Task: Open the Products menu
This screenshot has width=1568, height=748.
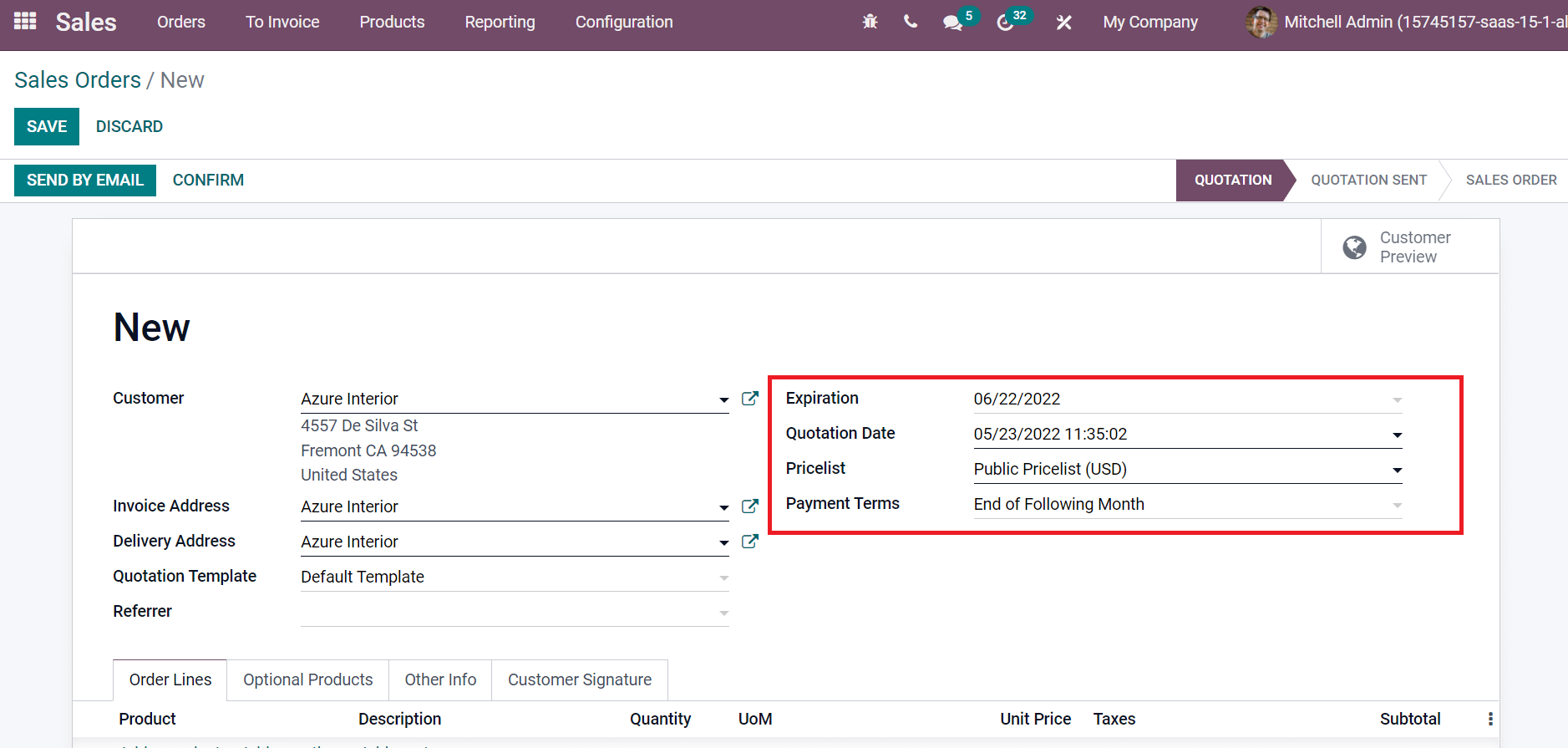Action: pyautogui.click(x=392, y=22)
